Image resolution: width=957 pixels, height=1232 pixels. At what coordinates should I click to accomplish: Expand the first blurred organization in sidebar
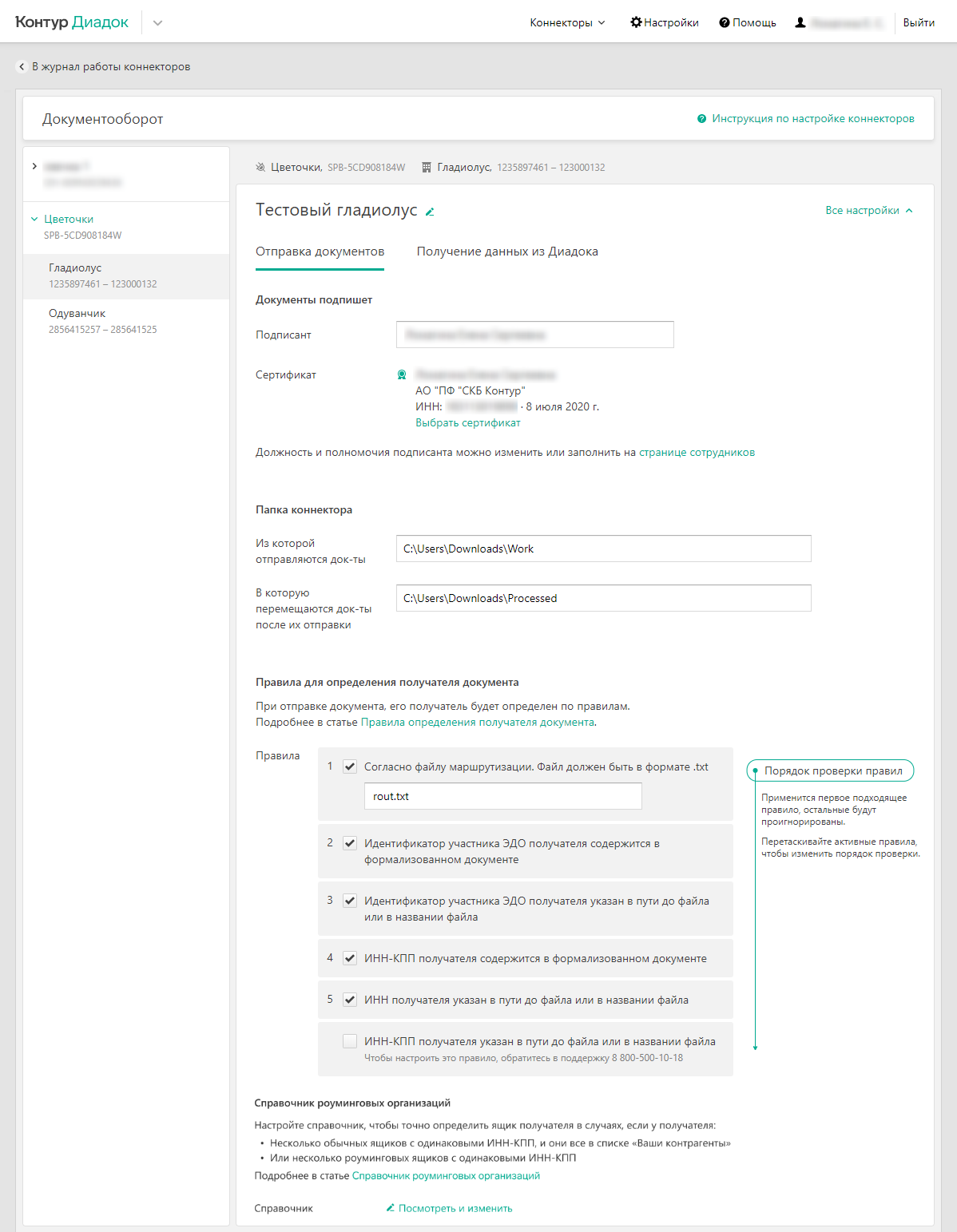[x=34, y=166]
